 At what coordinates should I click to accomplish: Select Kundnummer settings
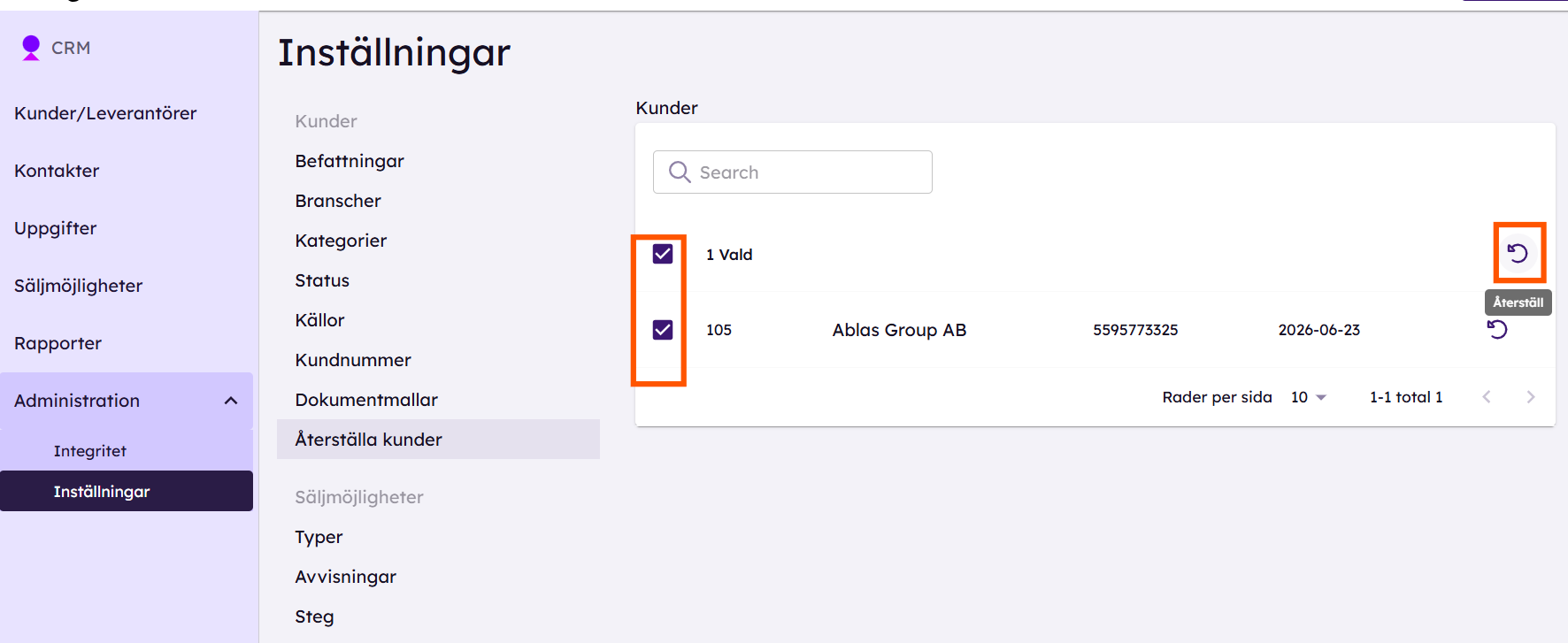(353, 360)
